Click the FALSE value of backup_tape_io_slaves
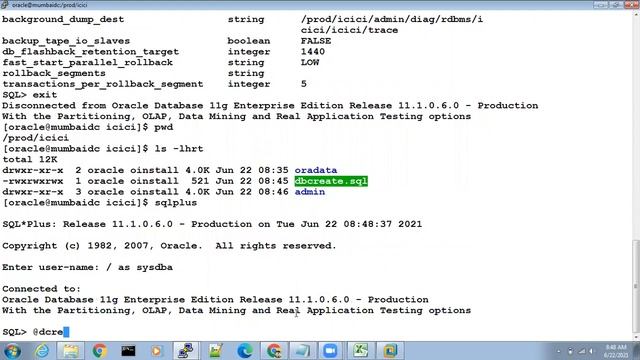640x360 pixels. (316, 41)
